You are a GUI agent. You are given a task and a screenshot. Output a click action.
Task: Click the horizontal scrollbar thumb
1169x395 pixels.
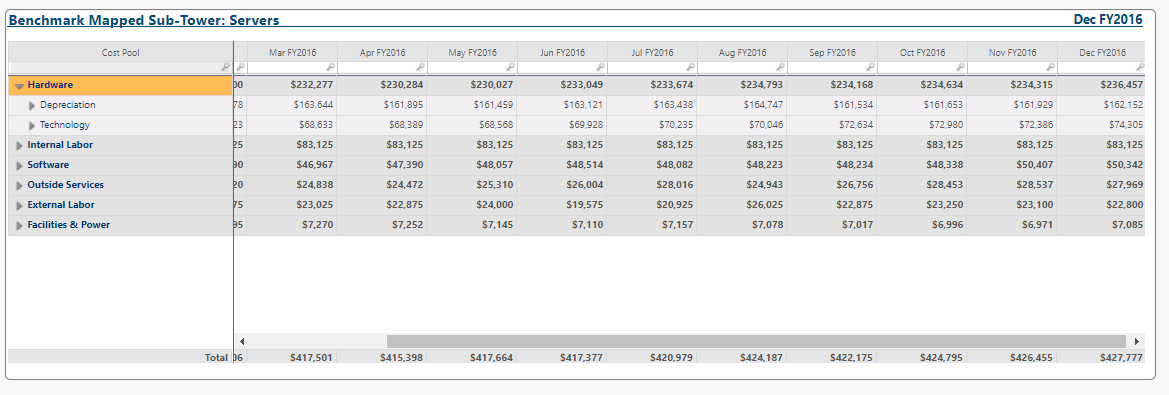point(756,341)
